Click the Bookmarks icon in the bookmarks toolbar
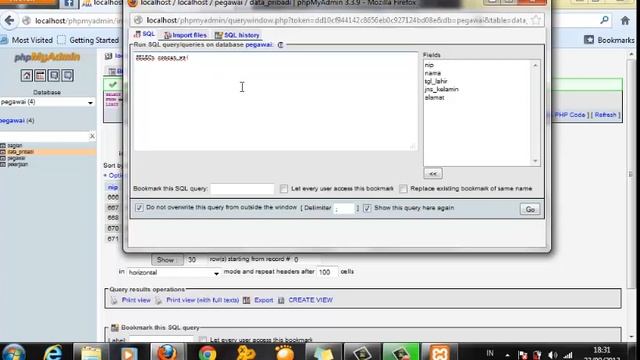This screenshot has height=360, width=640. pyautogui.click(x=589, y=40)
